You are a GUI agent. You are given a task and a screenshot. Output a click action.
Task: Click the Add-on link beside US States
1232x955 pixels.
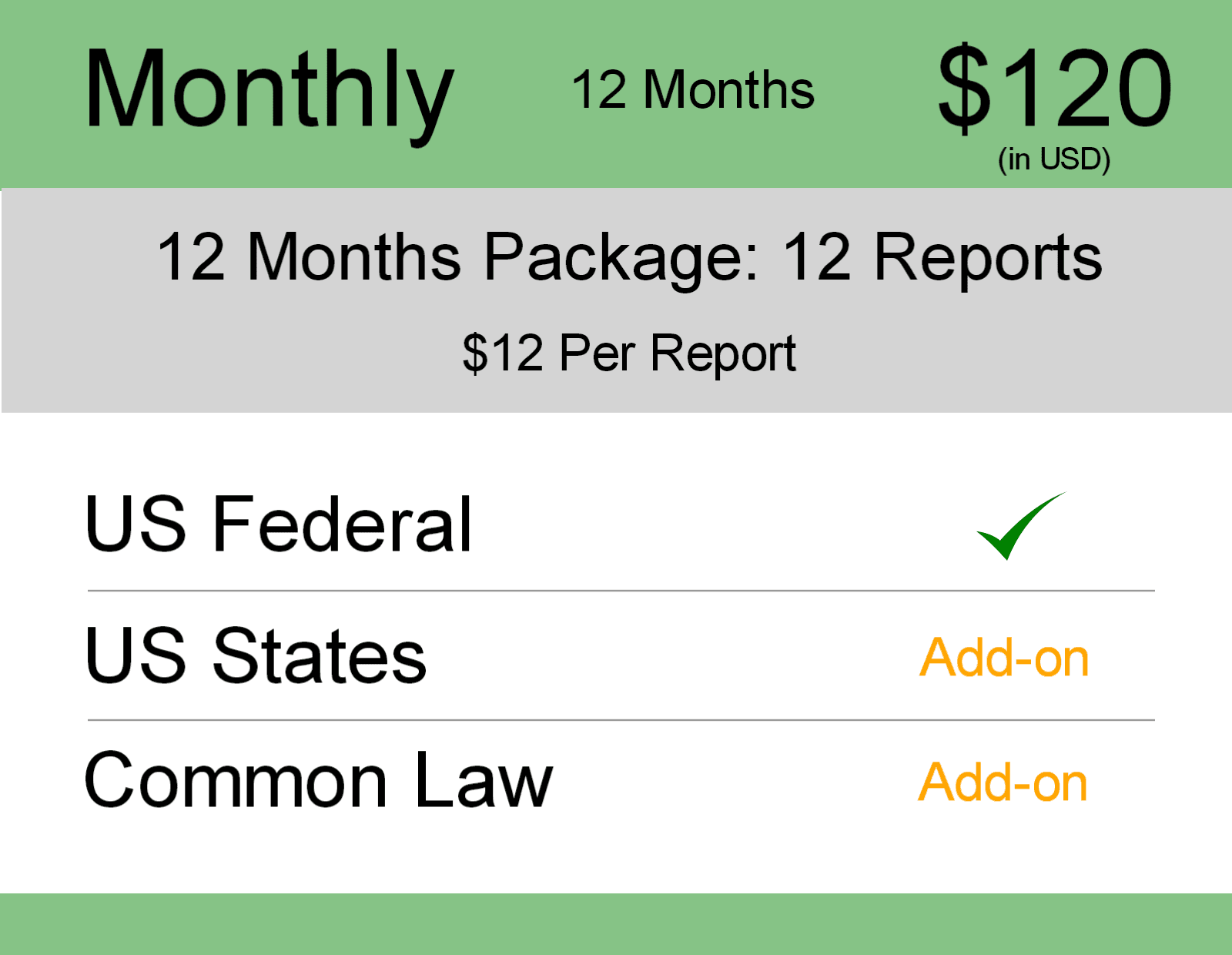pos(1004,658)
